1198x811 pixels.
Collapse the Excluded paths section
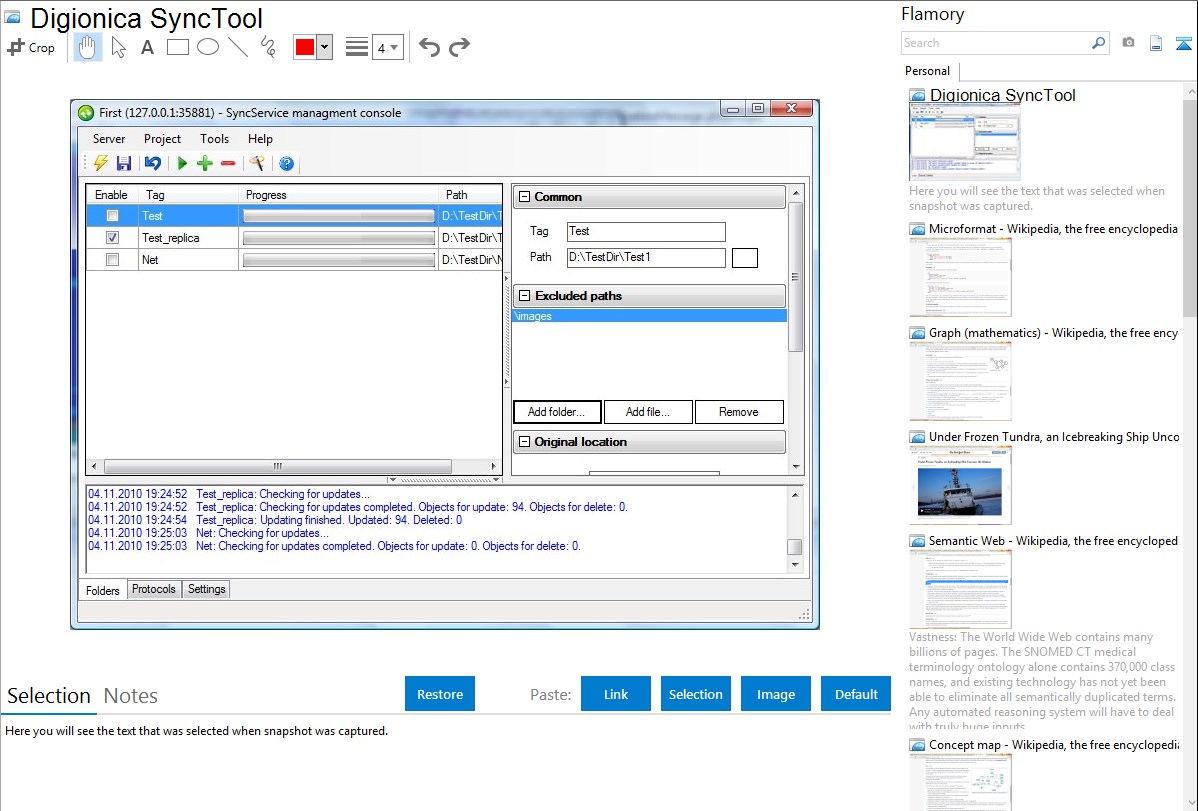point(524,295)
